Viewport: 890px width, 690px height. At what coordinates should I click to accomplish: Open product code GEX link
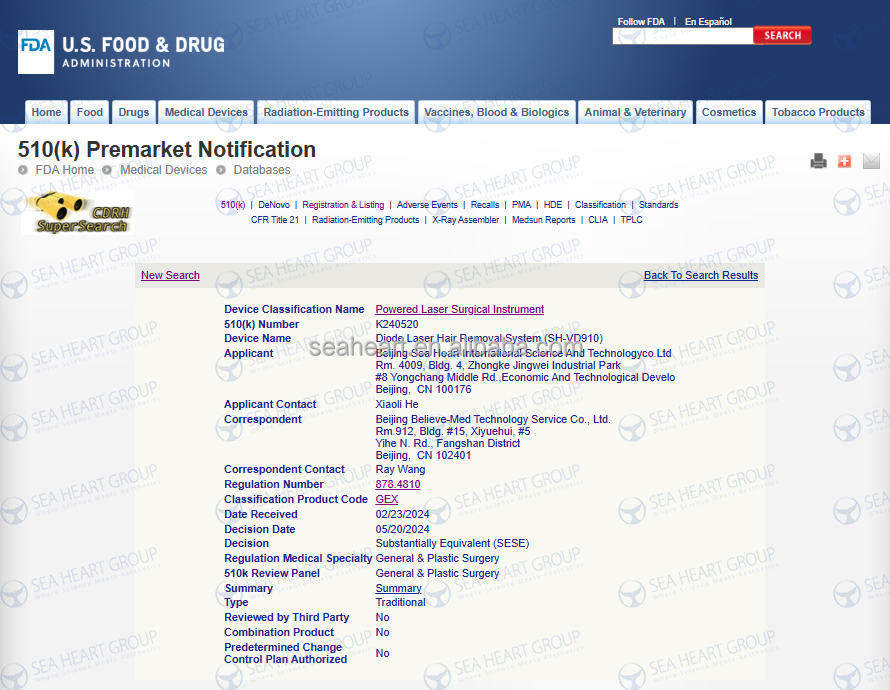click(x=387, y=499)
